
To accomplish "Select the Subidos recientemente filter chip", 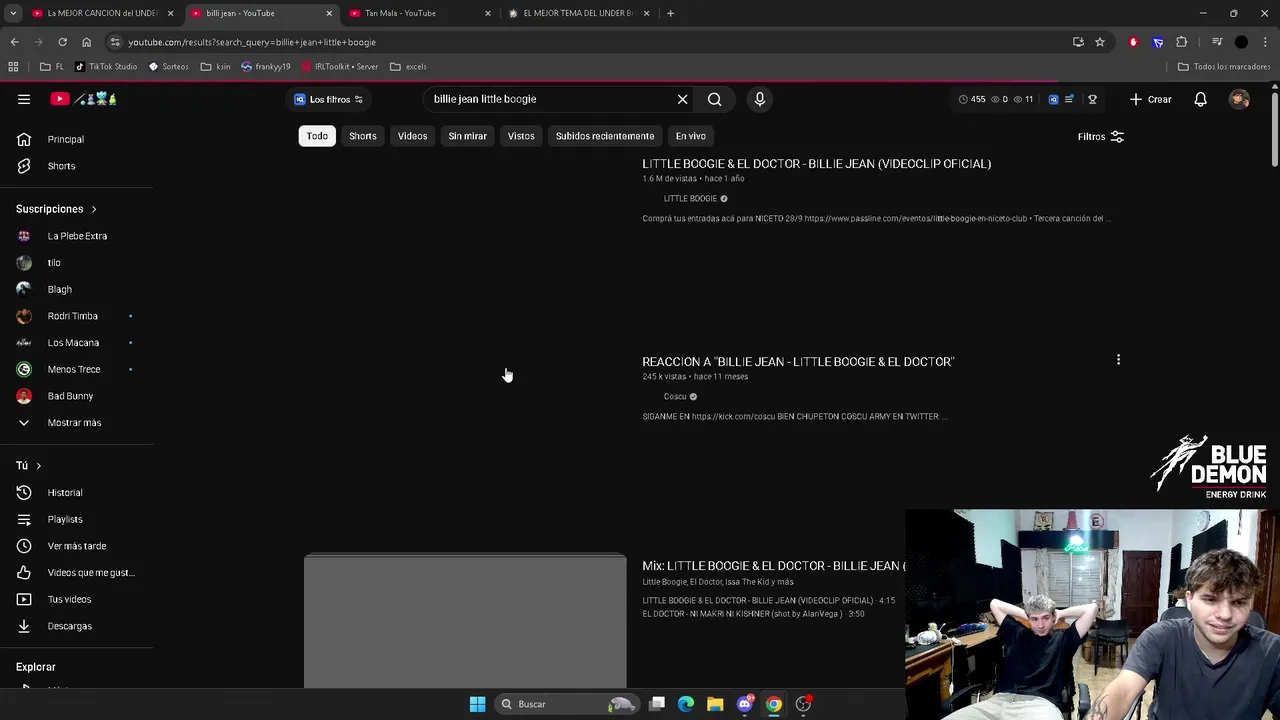I will tap(605, 136).
